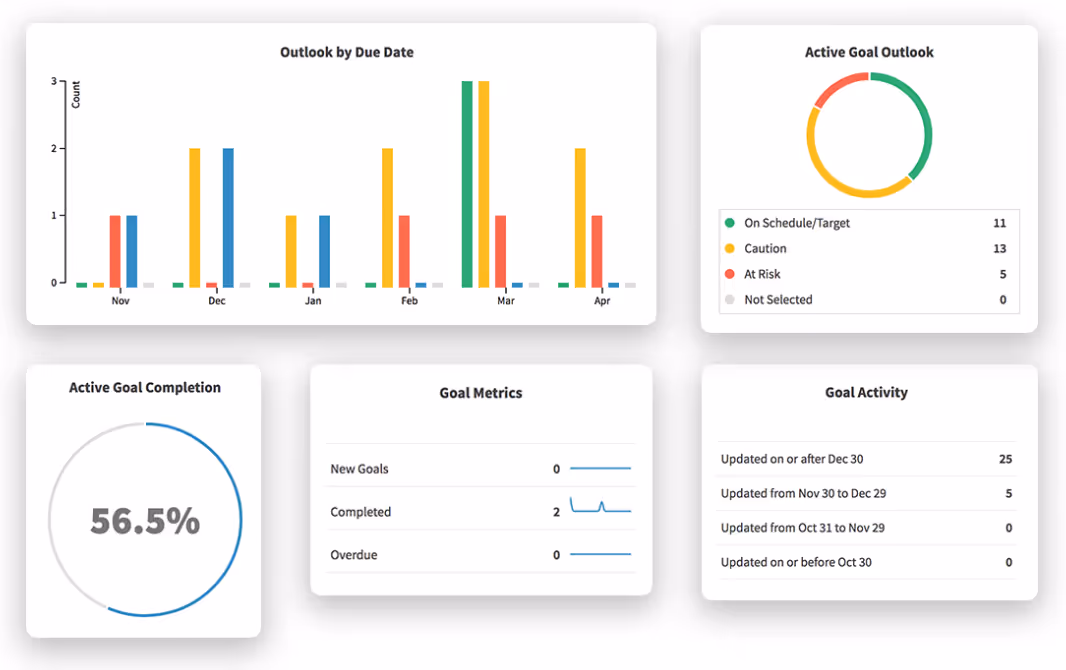The image size is (1066, 670).
Task: Select the On Schedule/Target legend label
Action: click(797, 223)
